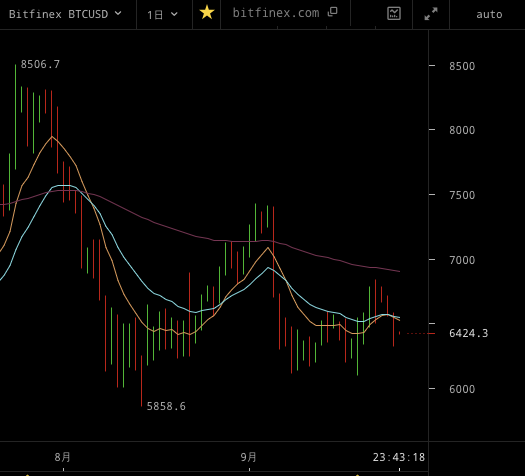Click the 7000 price axis tick label
The height and width of the screenshot is (476, 525).
pyautogui.click(x=462, y=260)
